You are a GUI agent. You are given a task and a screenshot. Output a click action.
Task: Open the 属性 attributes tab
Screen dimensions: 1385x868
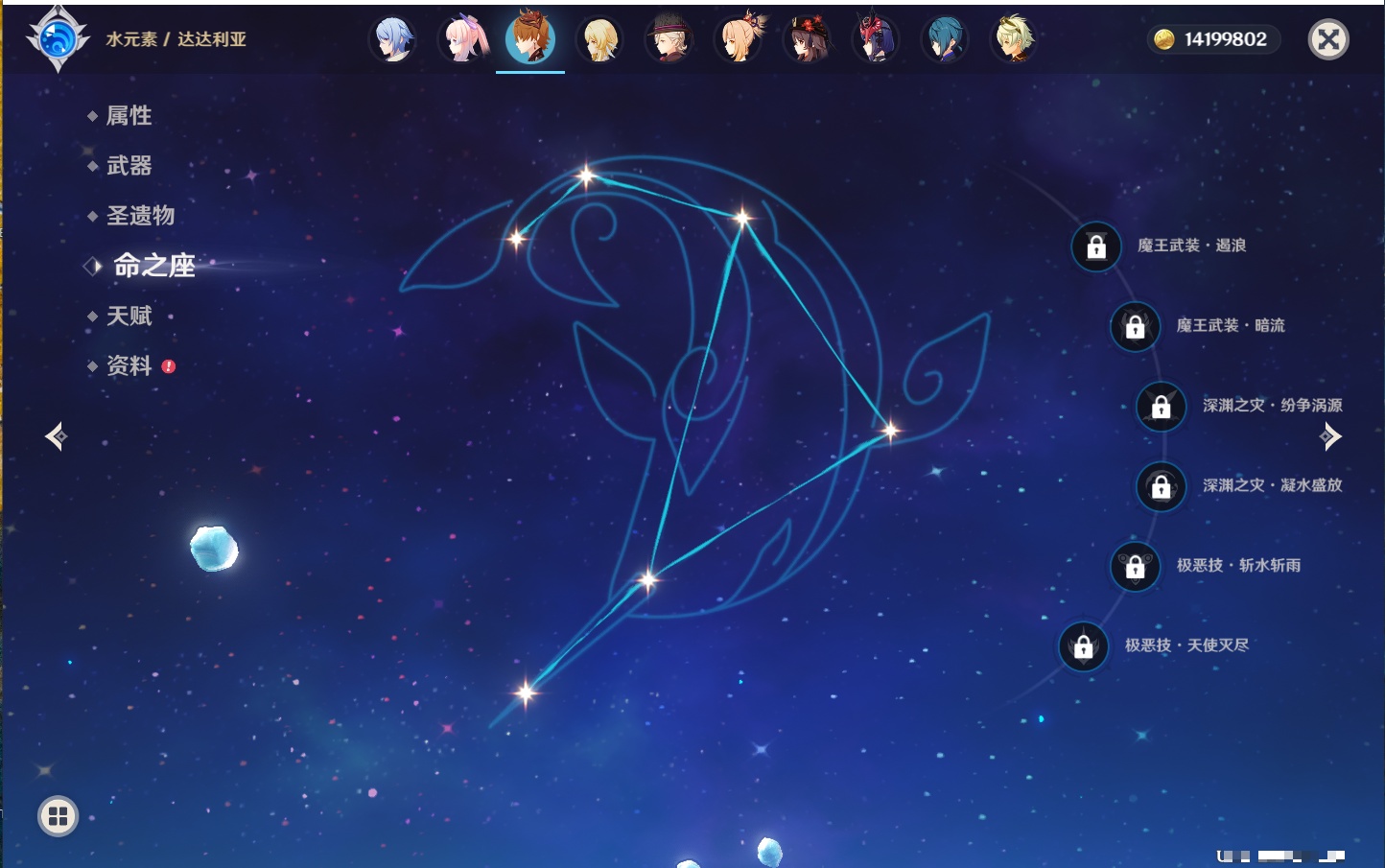coord(129,116)
